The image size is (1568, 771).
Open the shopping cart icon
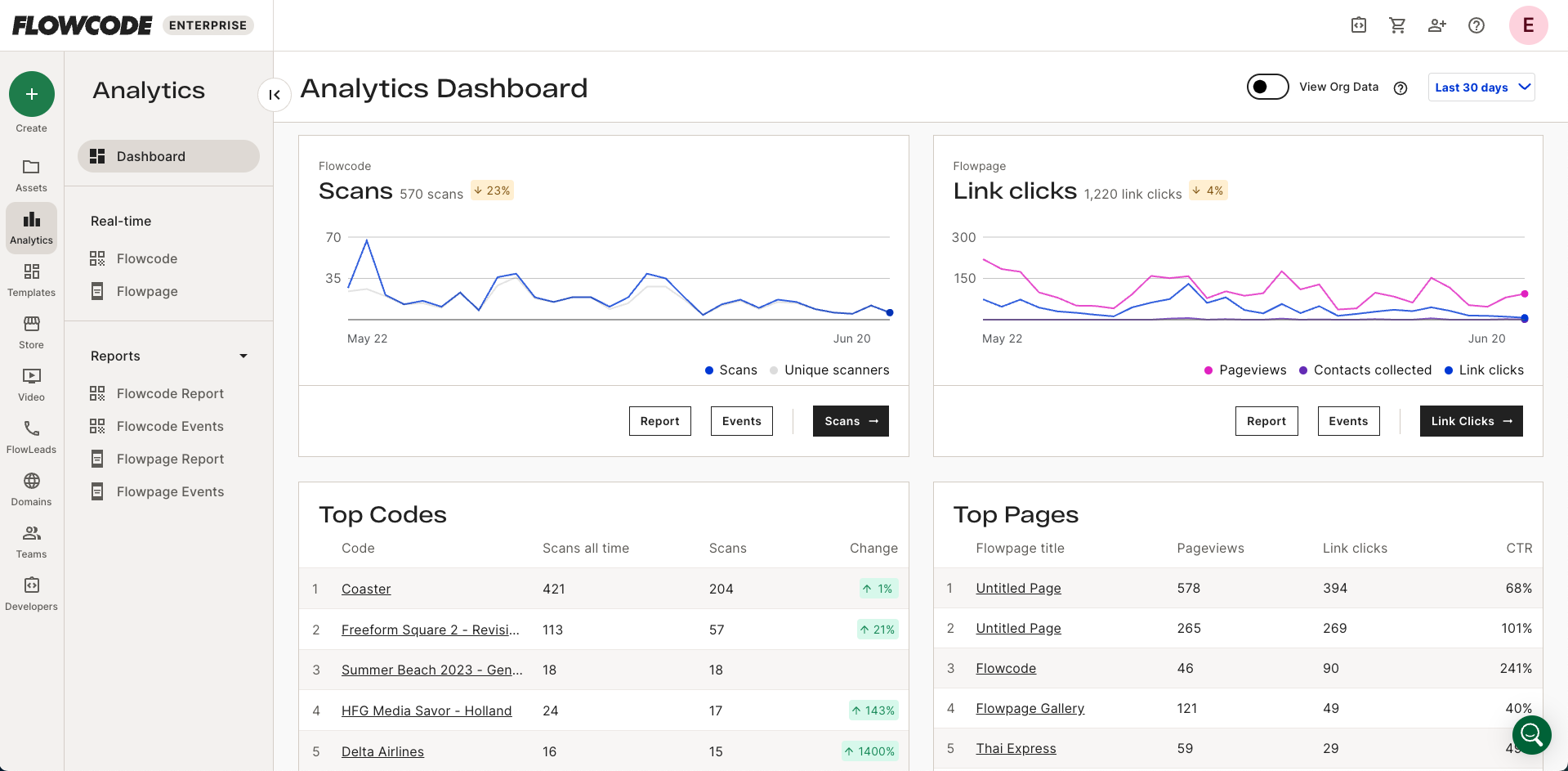point(1397,25)
